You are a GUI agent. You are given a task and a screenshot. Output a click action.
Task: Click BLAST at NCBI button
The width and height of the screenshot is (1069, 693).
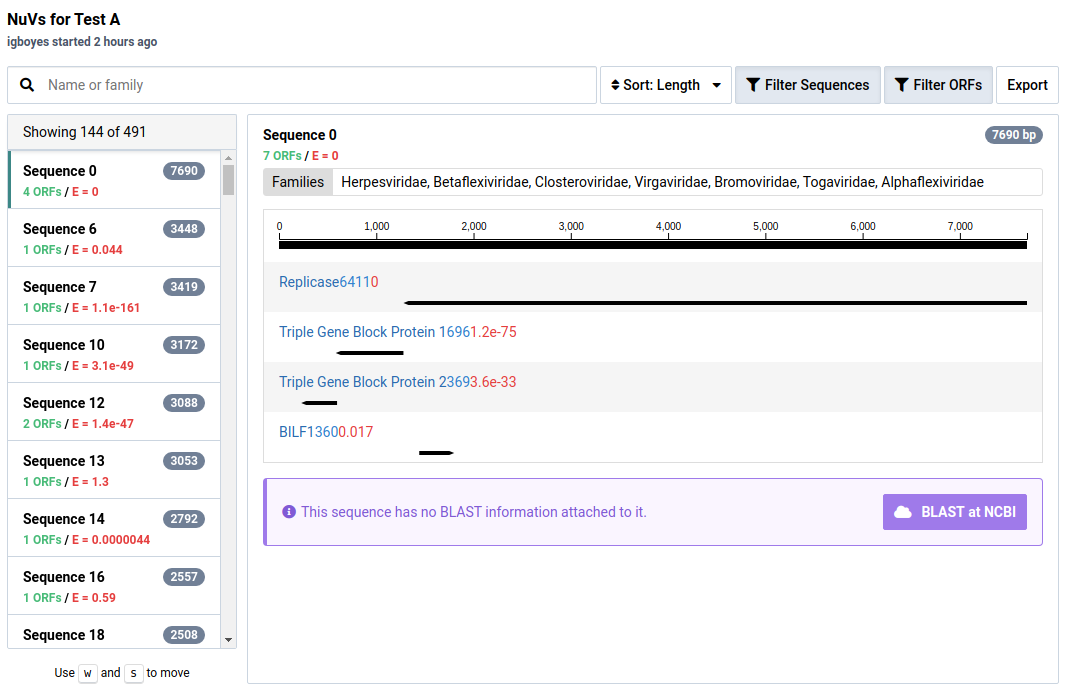tap(954, 512)
